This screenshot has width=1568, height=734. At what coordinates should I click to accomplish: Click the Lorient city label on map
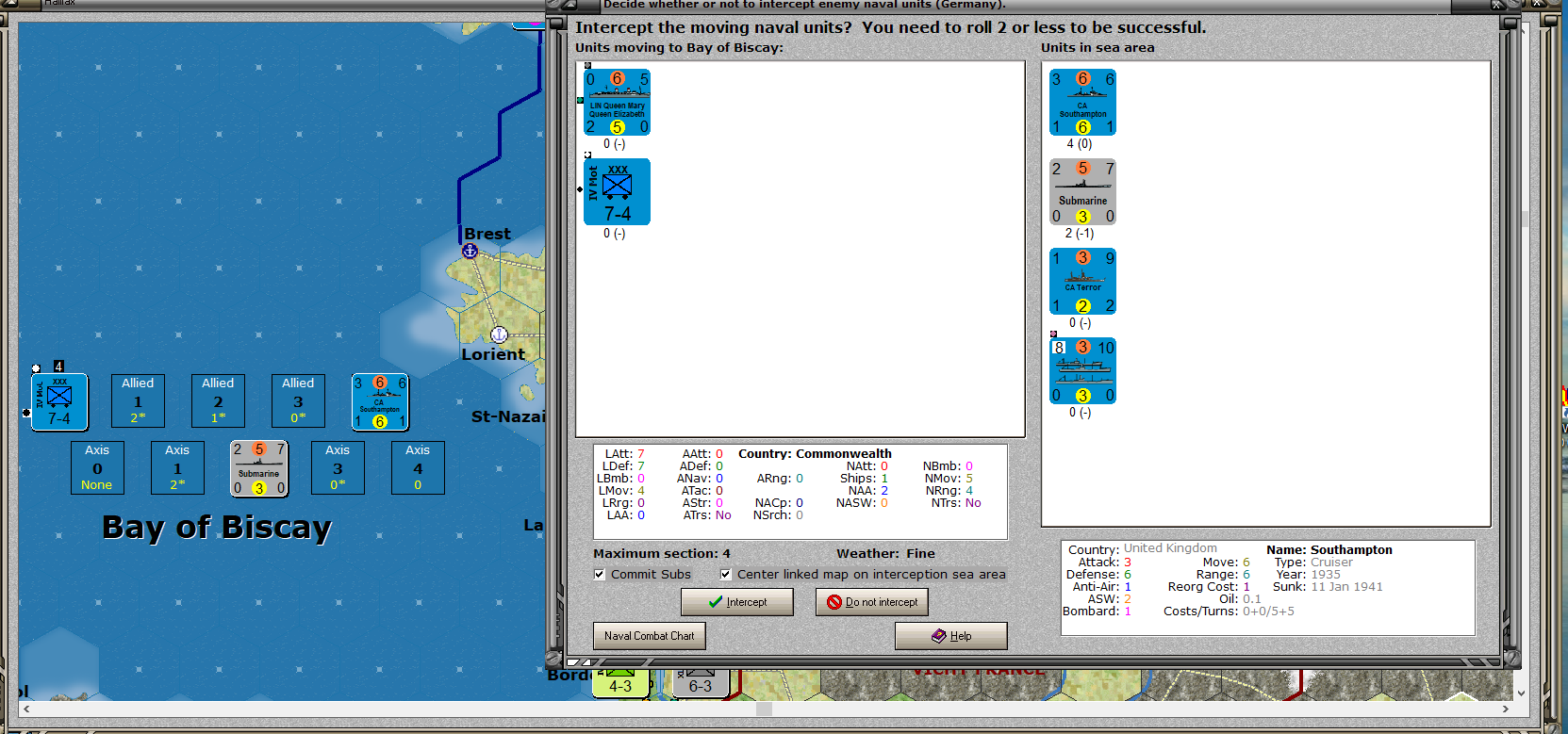pyautogui.click(x=493, y=354)
